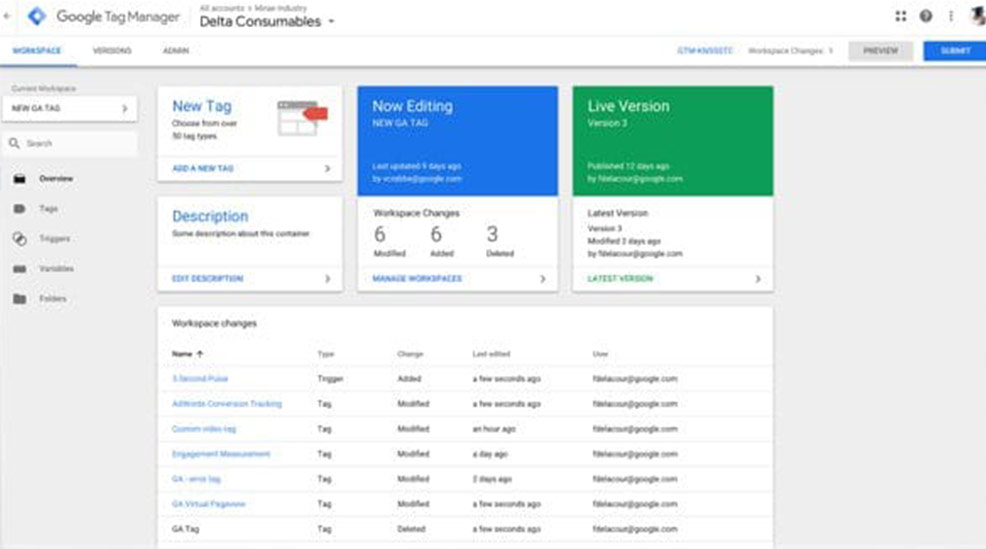This screenshot has height=549, width=986.
Task: Open Triggers from the sidebar
Action: (x=54, y=239)
